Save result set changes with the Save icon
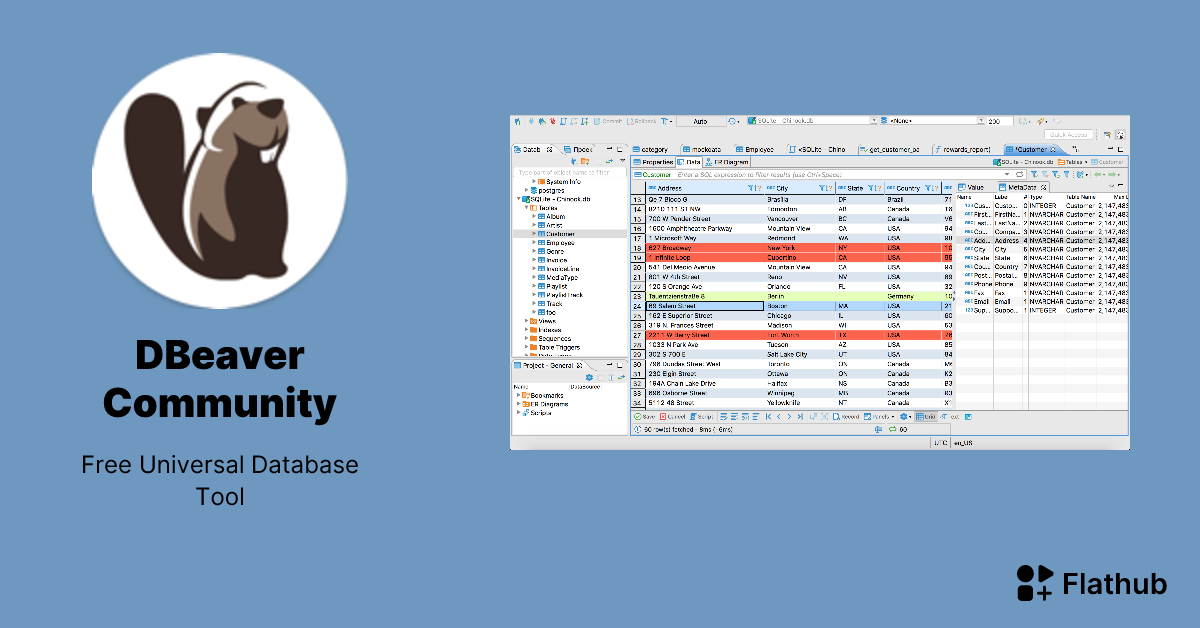The height and width of the screenshot is (628, 1200). coord(644,417)
